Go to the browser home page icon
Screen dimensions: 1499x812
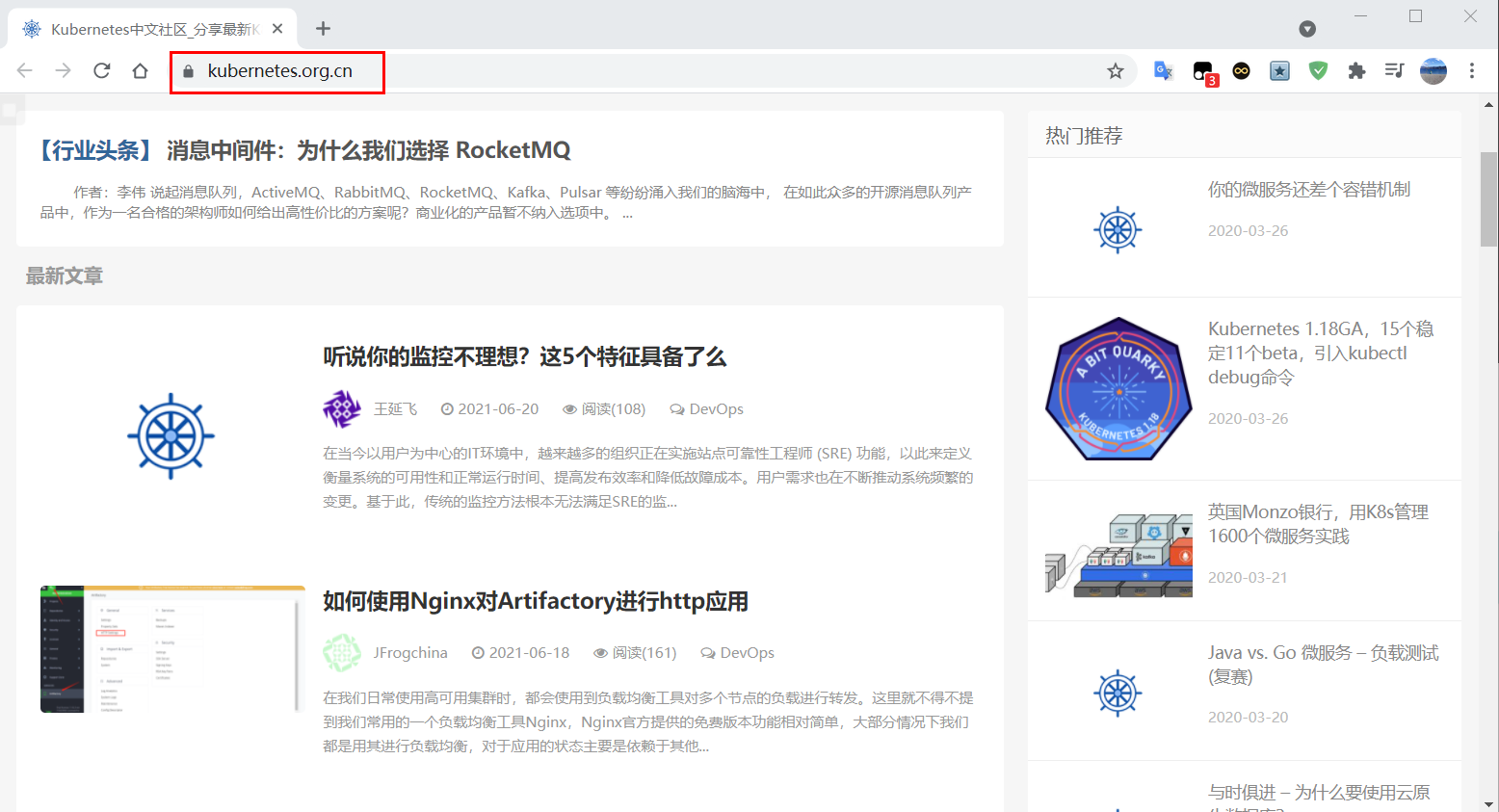[141, 70]
